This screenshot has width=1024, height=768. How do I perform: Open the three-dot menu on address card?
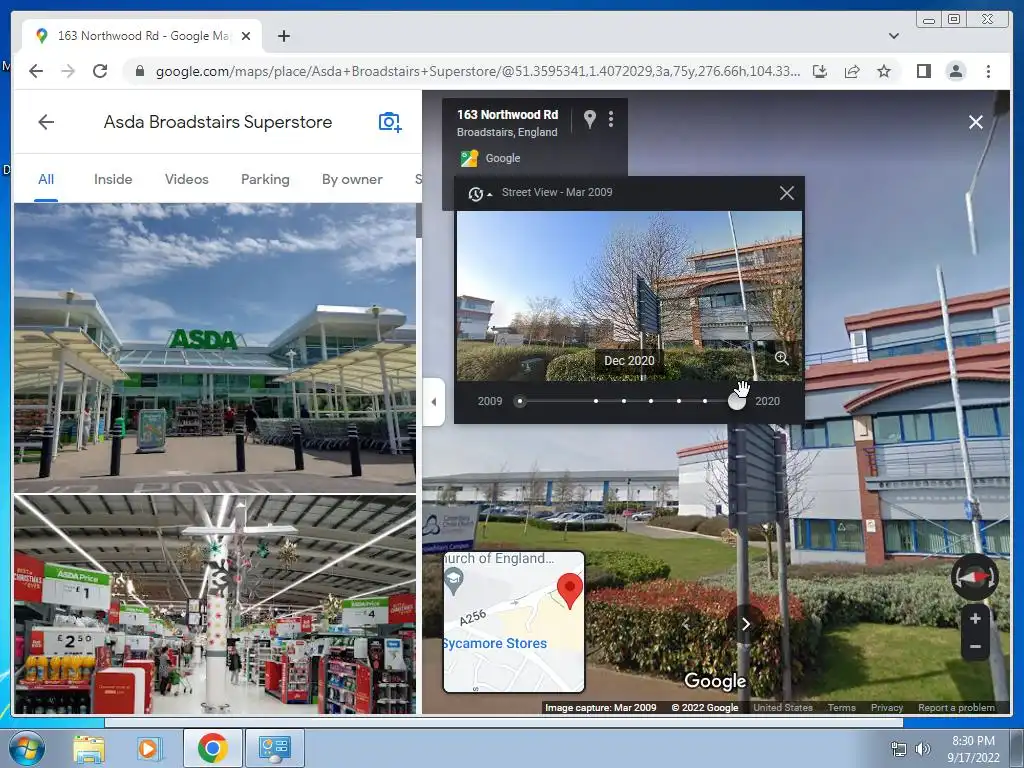pyautogui.click(x=611, y=119)
